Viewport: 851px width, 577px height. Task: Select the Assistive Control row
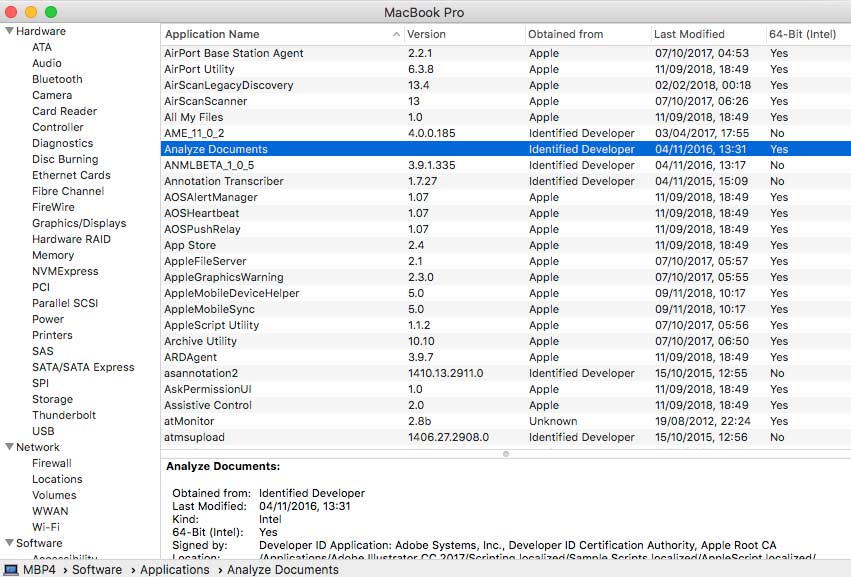506,405
